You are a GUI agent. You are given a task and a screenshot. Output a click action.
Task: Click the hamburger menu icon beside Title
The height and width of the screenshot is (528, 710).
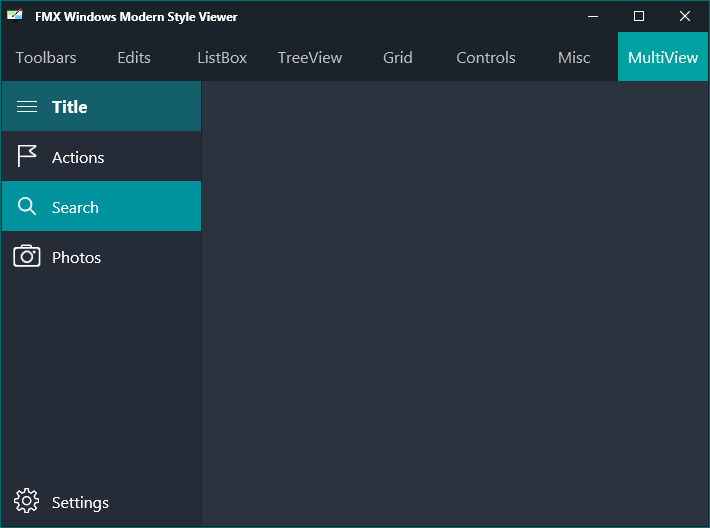[x=27, y=106]
